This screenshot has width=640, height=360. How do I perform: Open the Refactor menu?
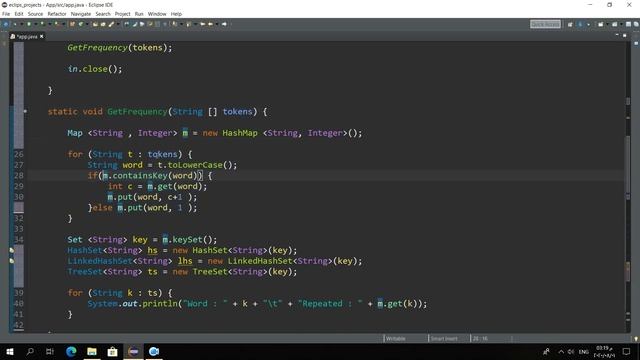click(x=57, y=14)
